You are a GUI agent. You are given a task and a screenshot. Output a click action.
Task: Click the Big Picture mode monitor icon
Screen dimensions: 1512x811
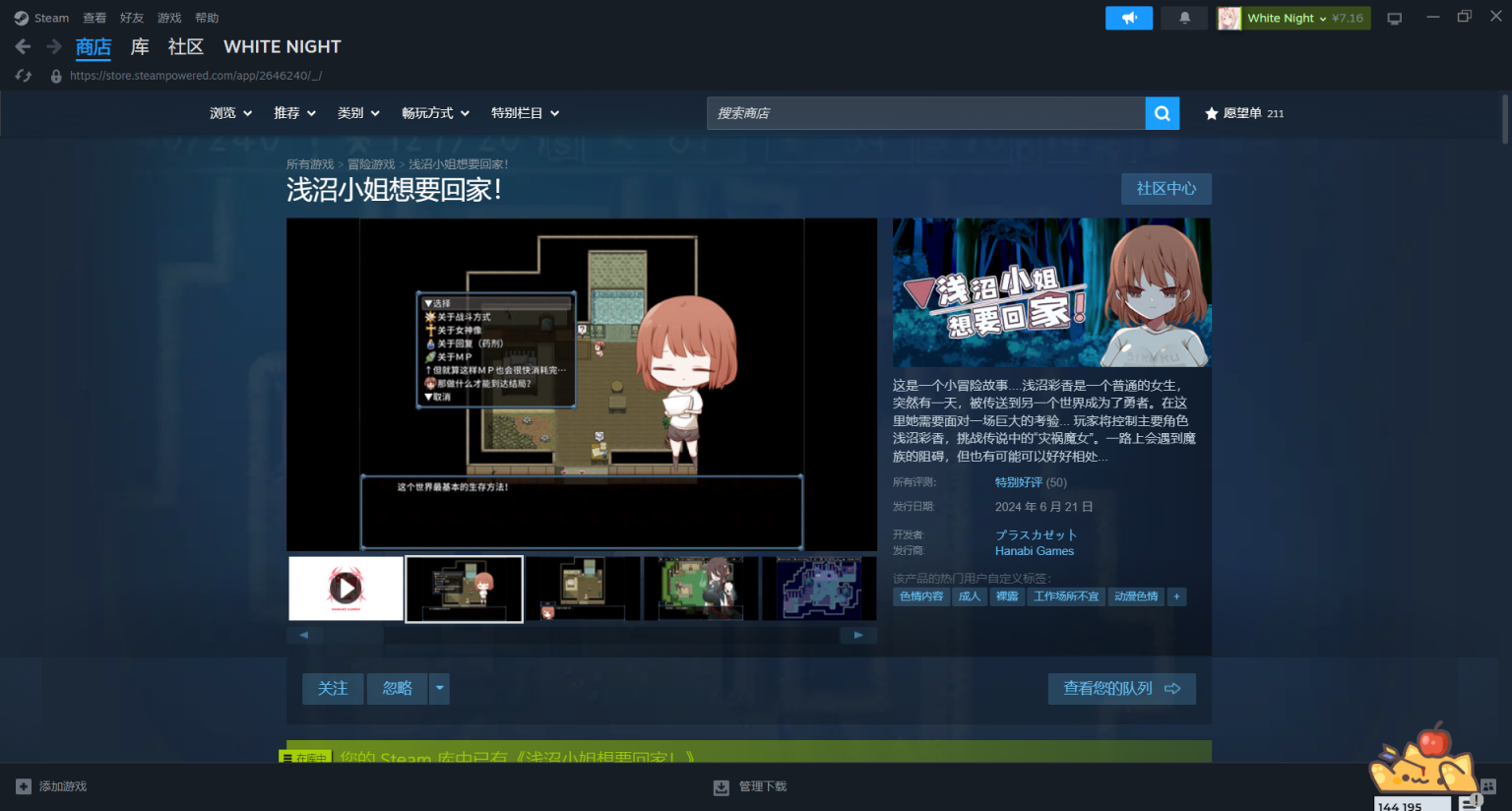point(1394,18)
